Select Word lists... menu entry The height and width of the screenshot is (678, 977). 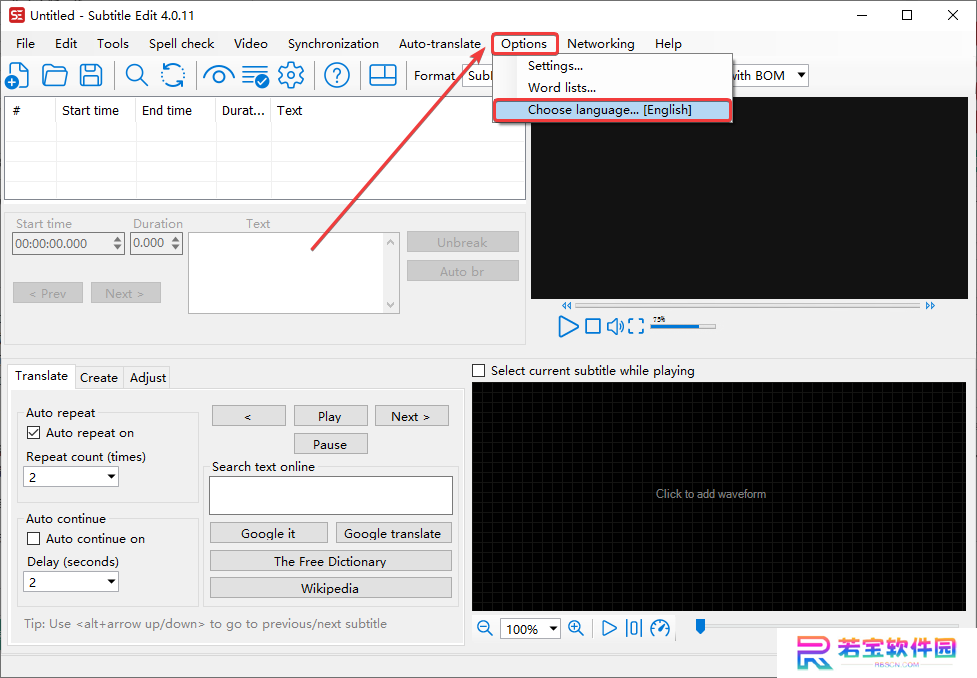(x=612, y=88)
